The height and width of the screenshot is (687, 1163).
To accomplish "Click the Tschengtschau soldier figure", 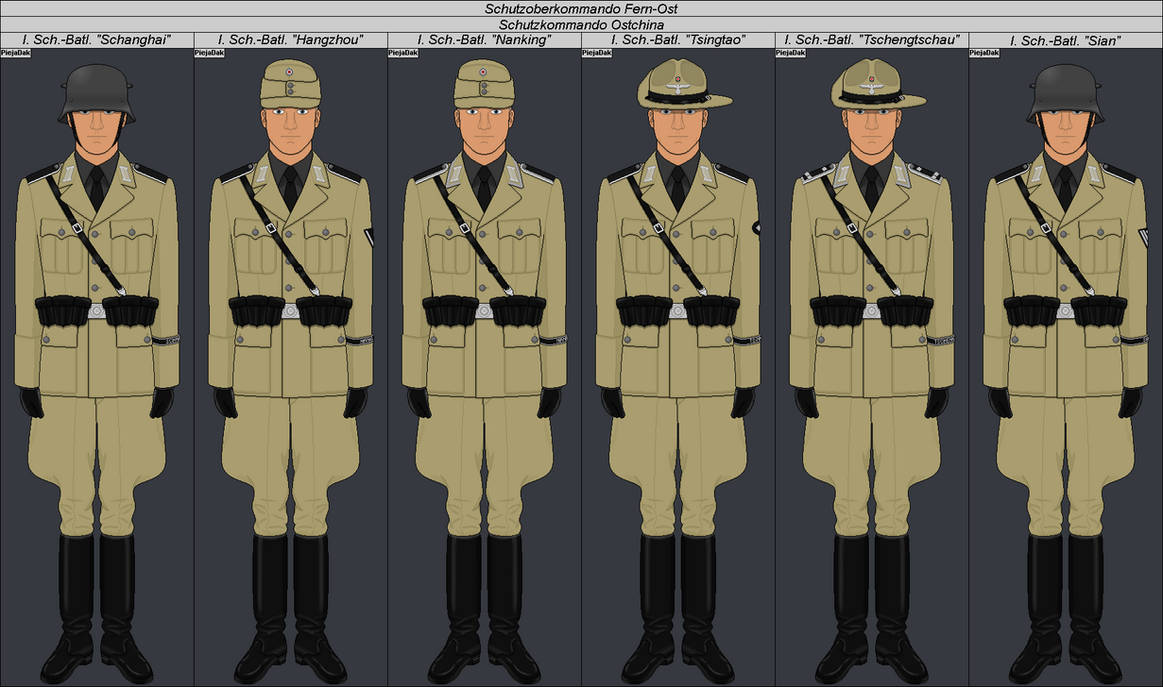I will tap(870, 350).
